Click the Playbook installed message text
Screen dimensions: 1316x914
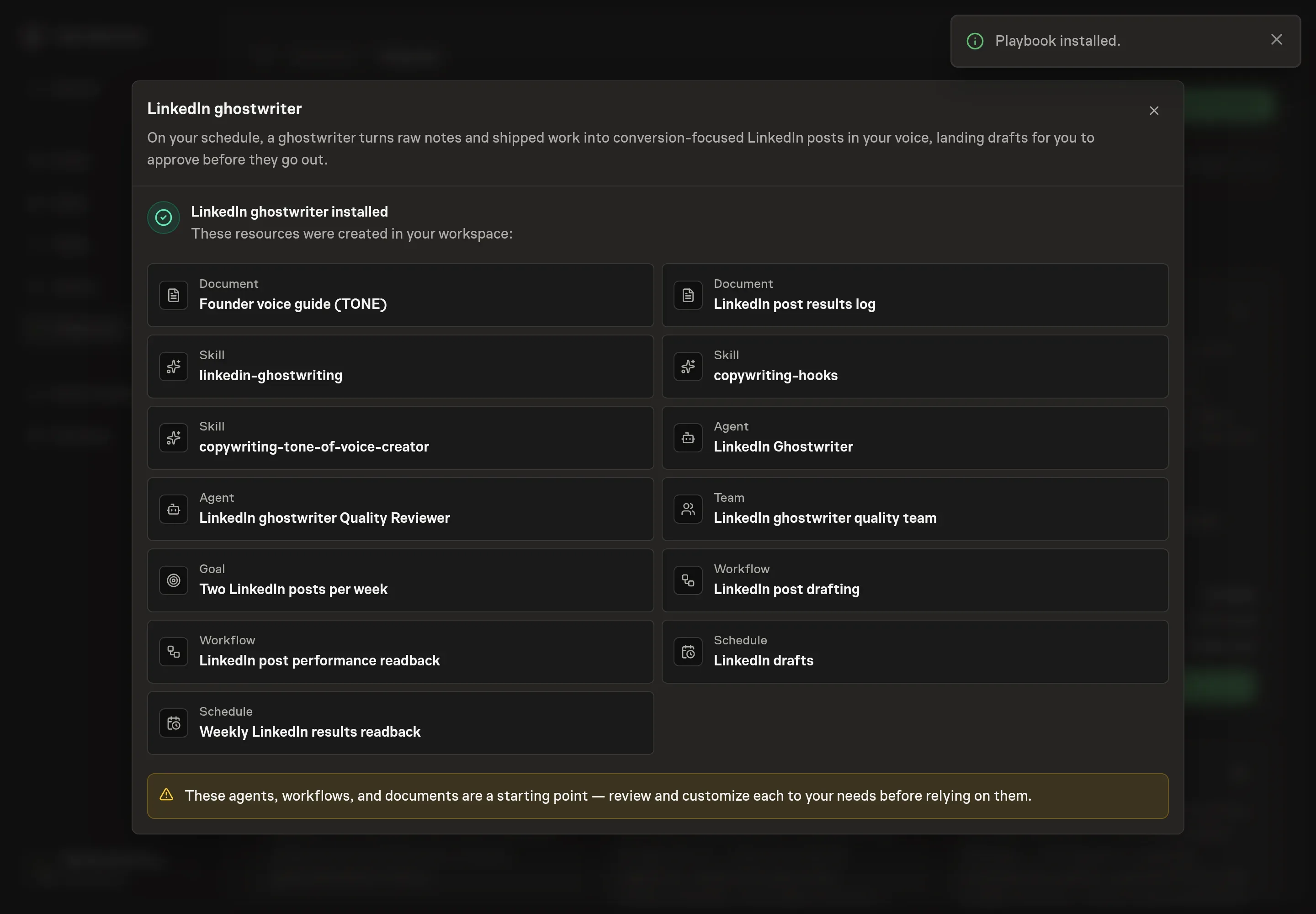[1058, 41]
